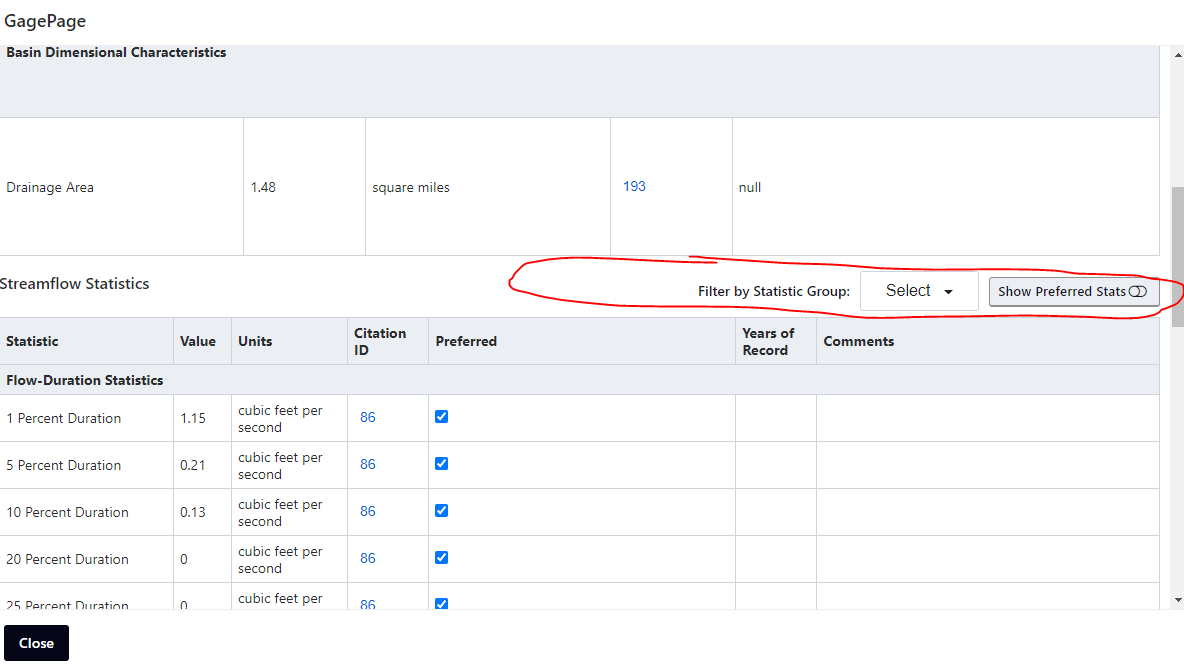
Task: Open citation 86 for 1 Percent Duration
Action: (x=368, y=418)
